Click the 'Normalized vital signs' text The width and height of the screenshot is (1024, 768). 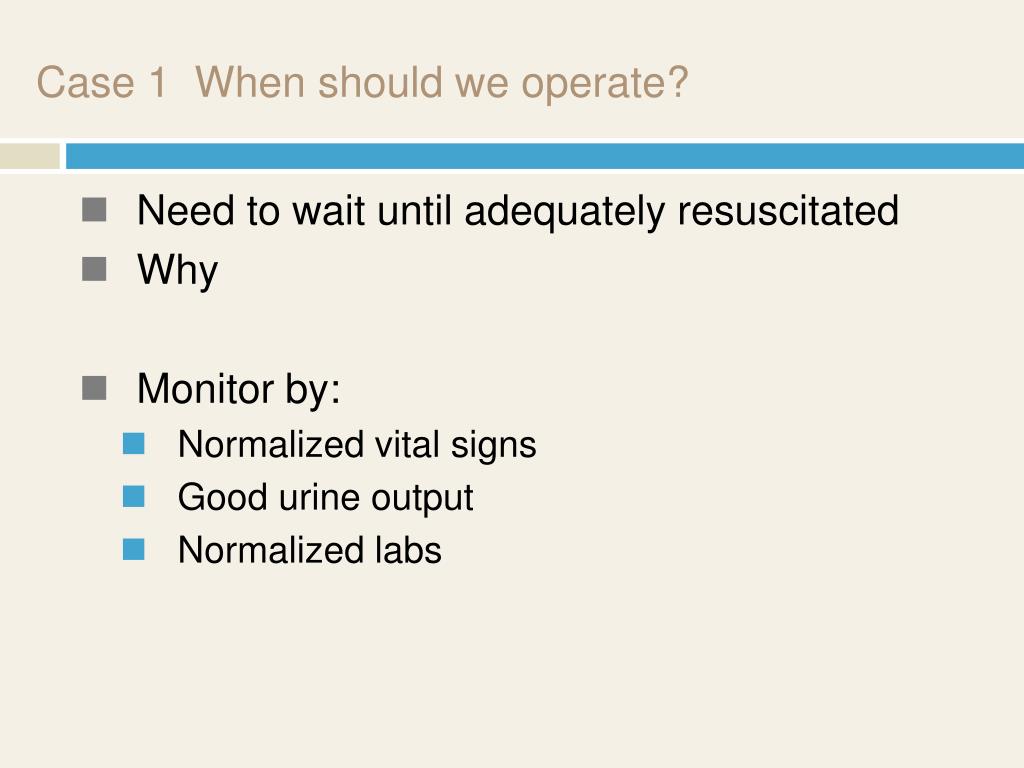coord(357,445)
